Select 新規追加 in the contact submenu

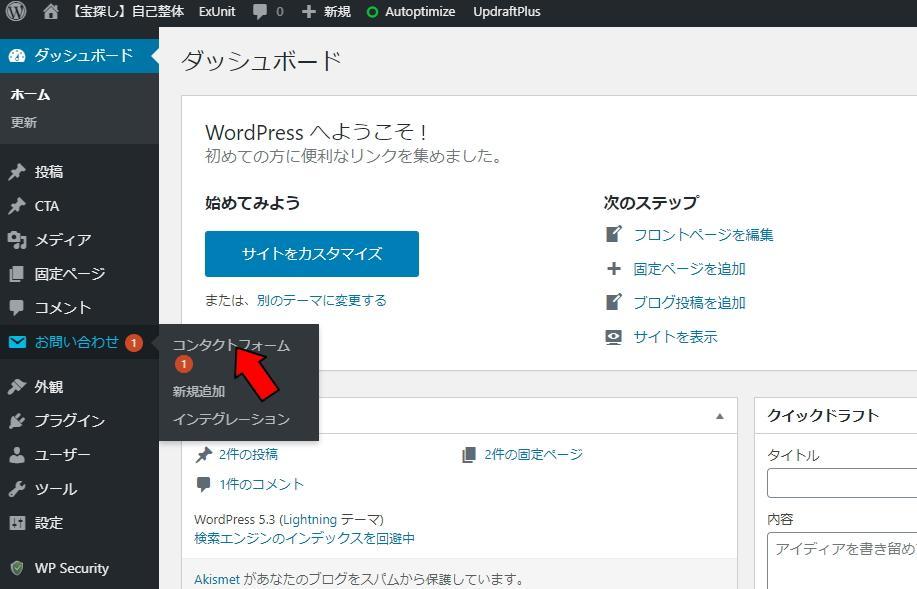199,391
